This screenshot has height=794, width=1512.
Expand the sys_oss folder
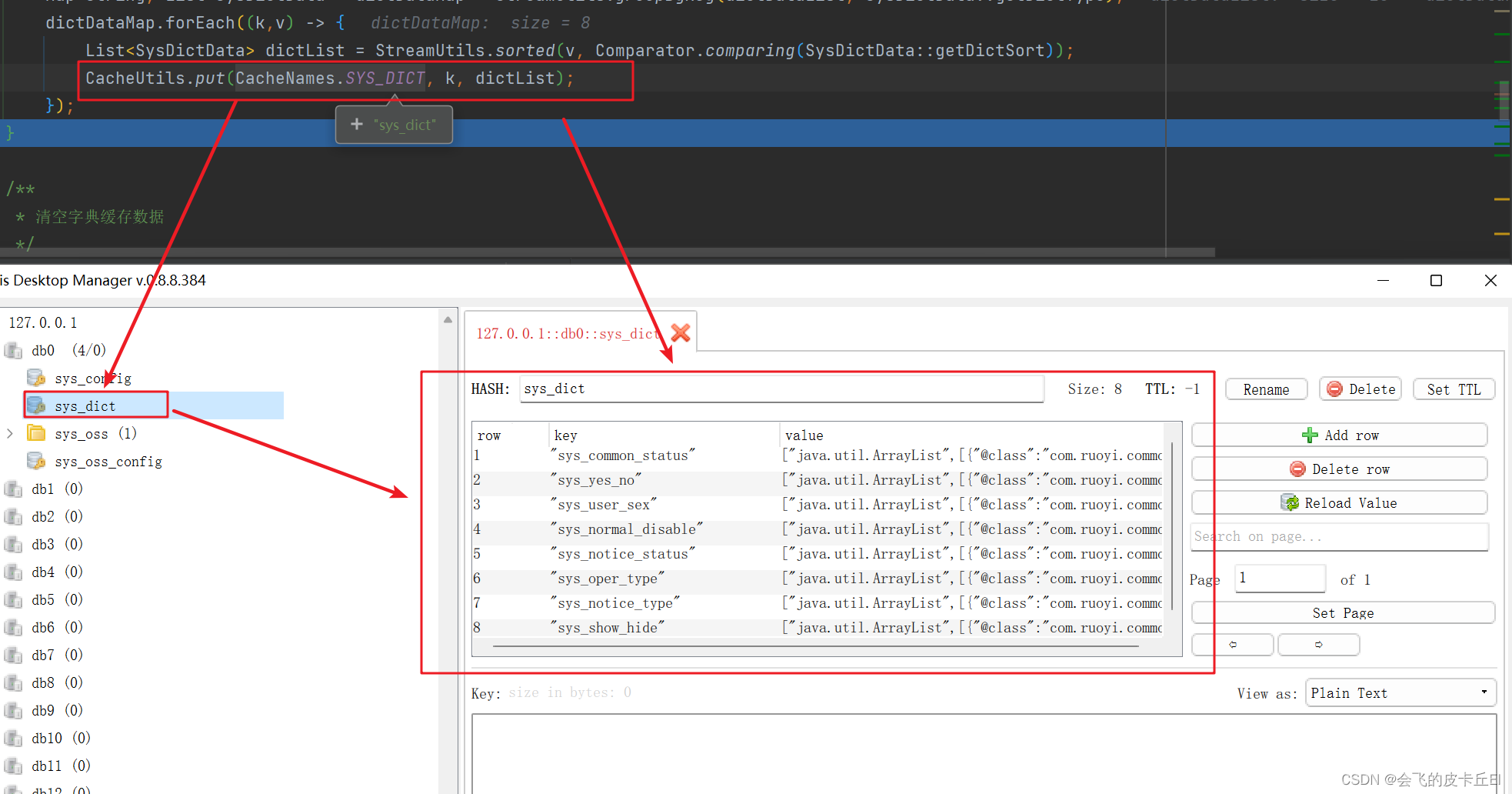point(10,432)
